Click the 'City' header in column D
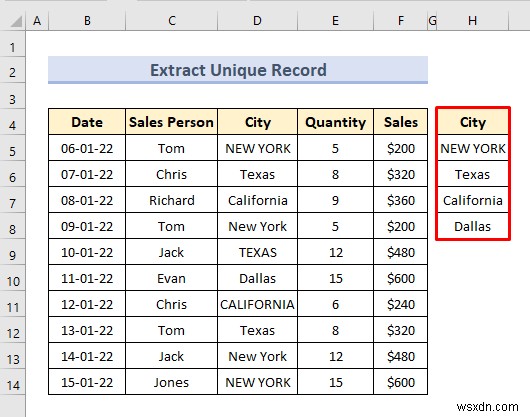 [258, 122]
